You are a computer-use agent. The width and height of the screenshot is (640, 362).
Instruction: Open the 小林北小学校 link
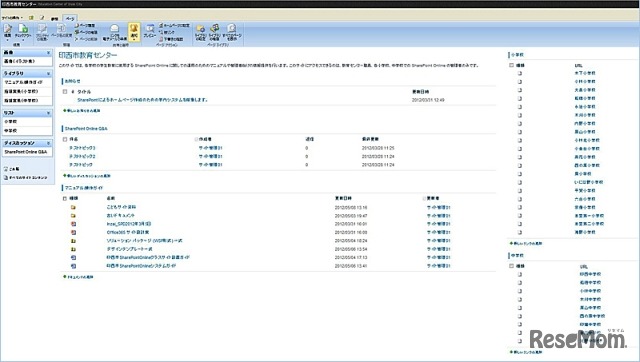point(587,140)
